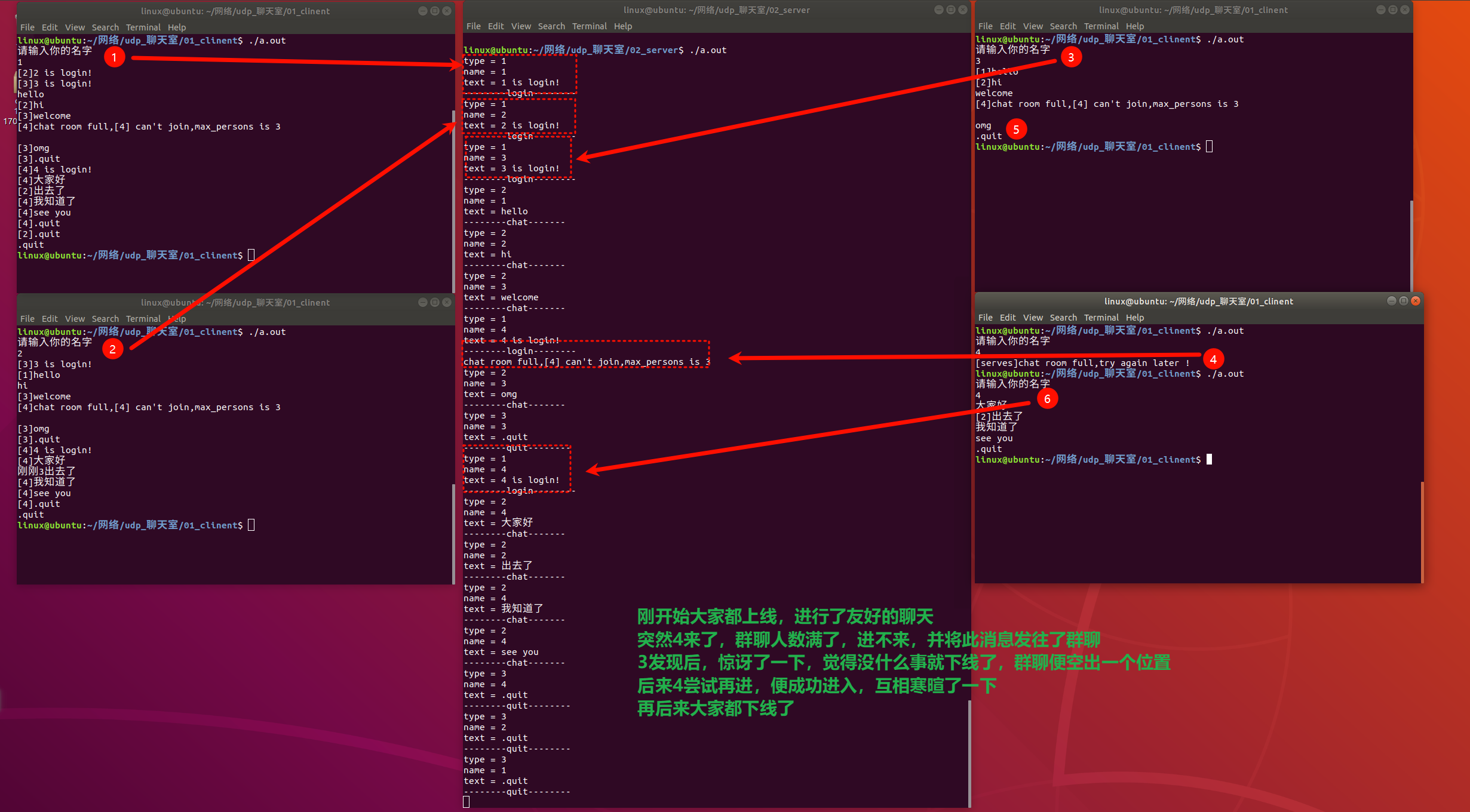Image resolution: width=1470 pixels, height=812 pixels.
Task: Click scrollbar of the 02_server terminal
Action: pos(969,753)
